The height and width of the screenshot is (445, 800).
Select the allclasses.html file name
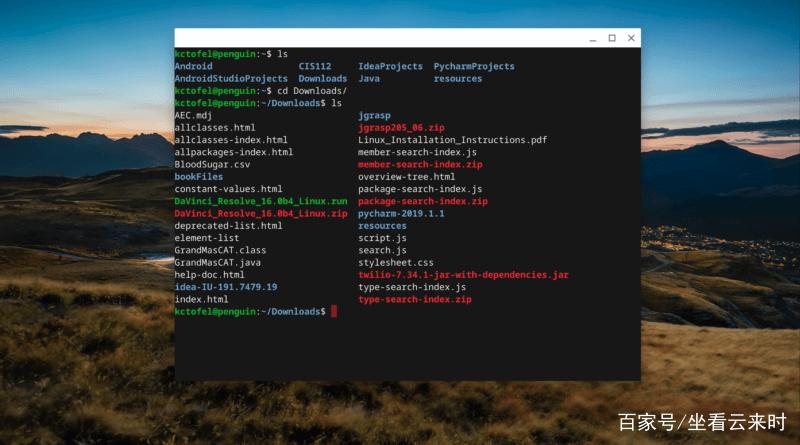click(x=215, y=128)
